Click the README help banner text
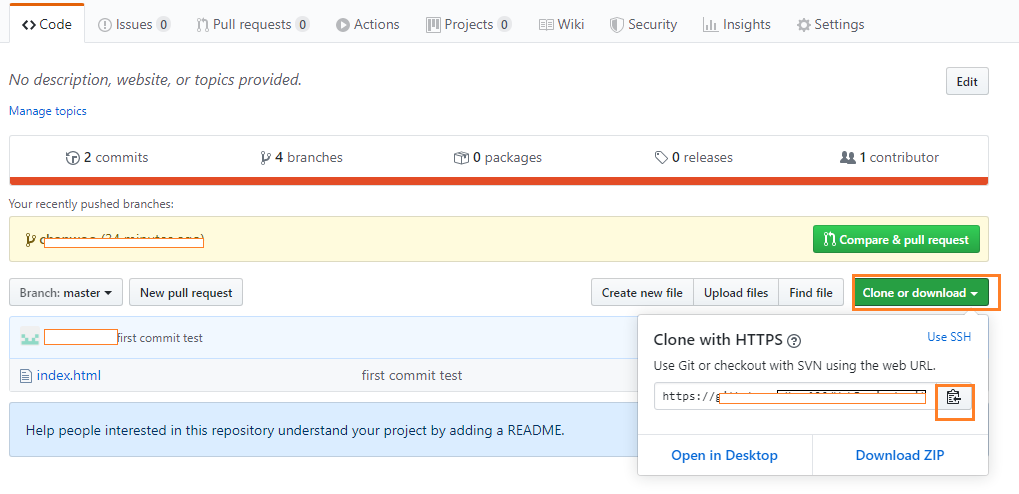 point(295,430)
